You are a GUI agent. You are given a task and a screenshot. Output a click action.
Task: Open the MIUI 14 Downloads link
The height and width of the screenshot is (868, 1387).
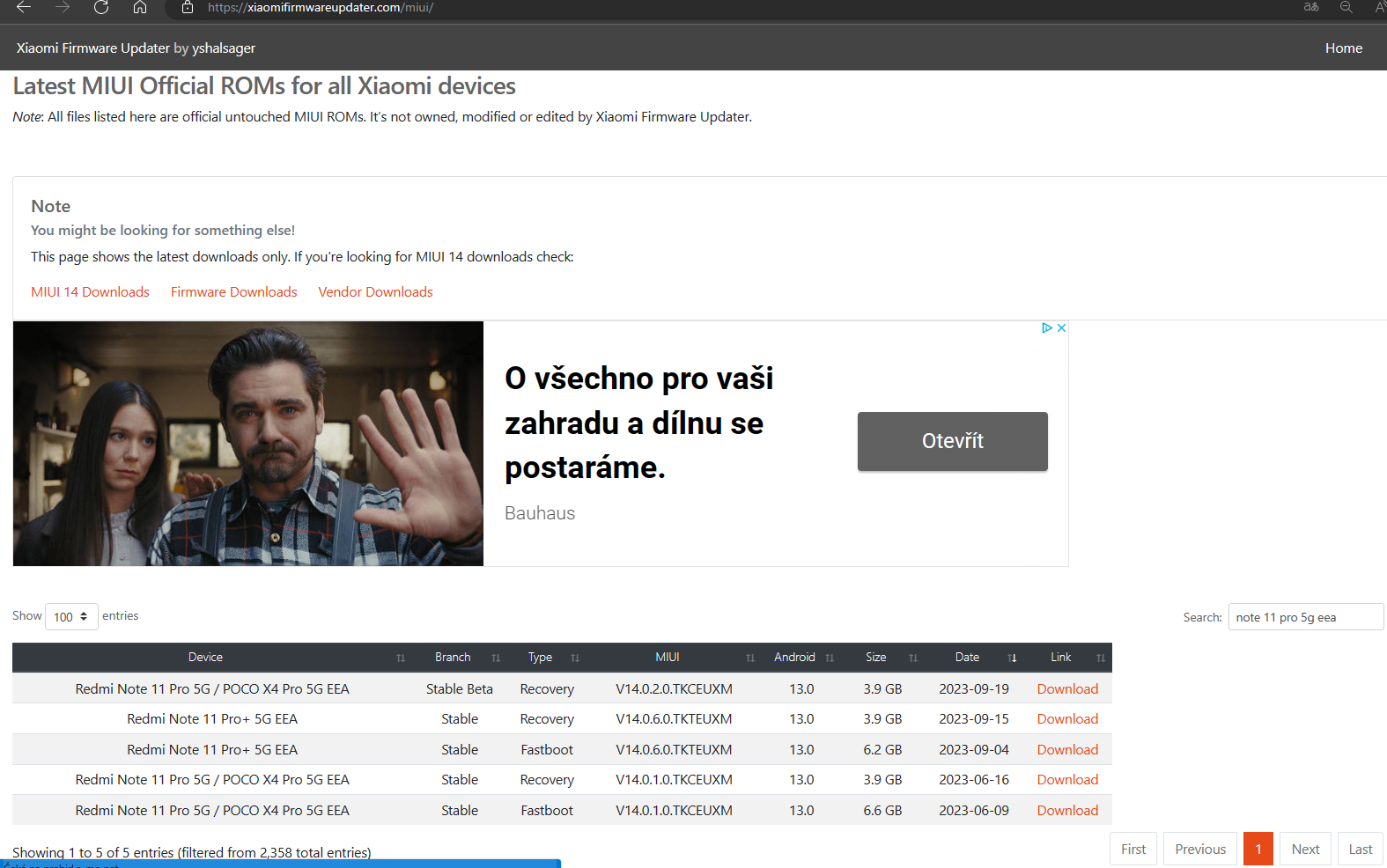point(90,292)
